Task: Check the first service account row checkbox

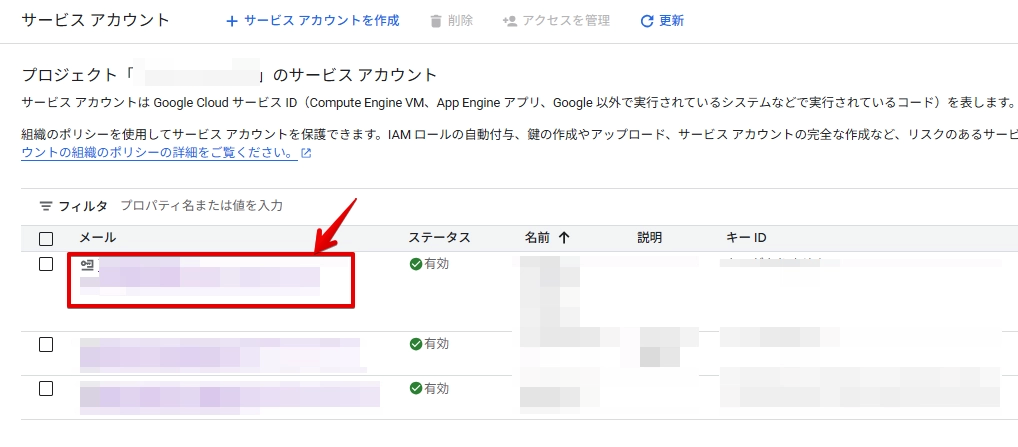Action: coord(46,264)
